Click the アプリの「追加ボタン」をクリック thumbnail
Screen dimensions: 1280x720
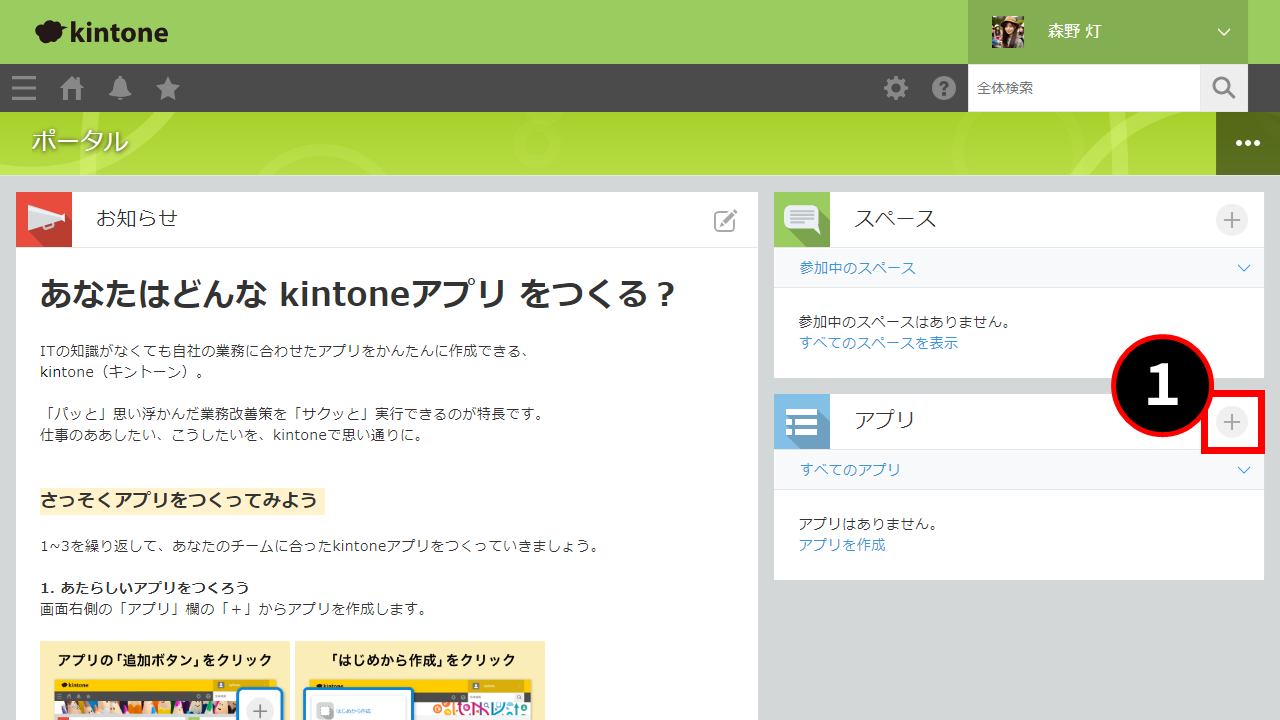click(165, 681)
